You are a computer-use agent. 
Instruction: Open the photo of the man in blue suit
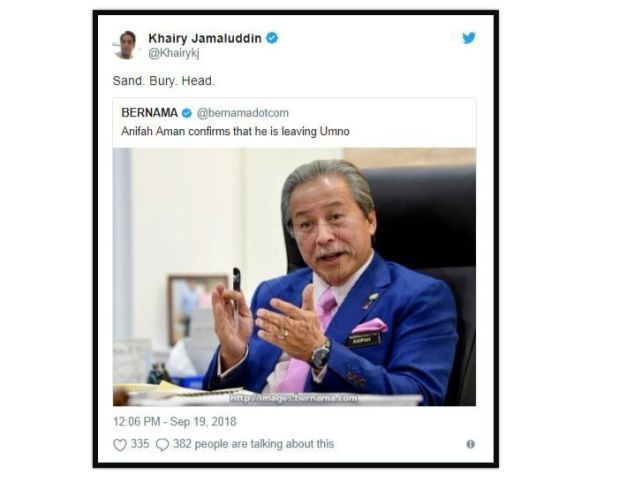[x=294, y=277]
